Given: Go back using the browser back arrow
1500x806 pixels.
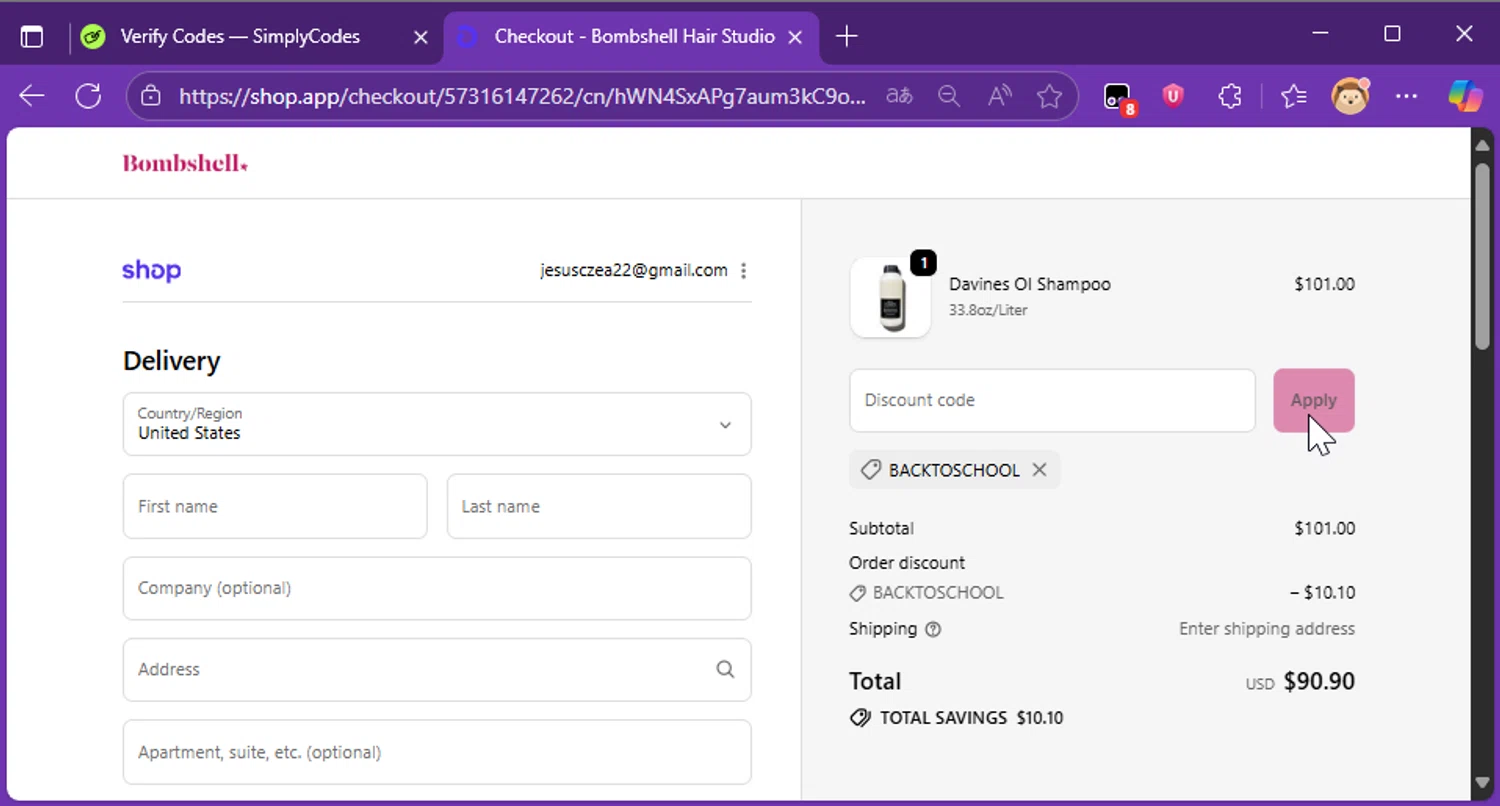Looking at the screenshot, I should point(32,96).
